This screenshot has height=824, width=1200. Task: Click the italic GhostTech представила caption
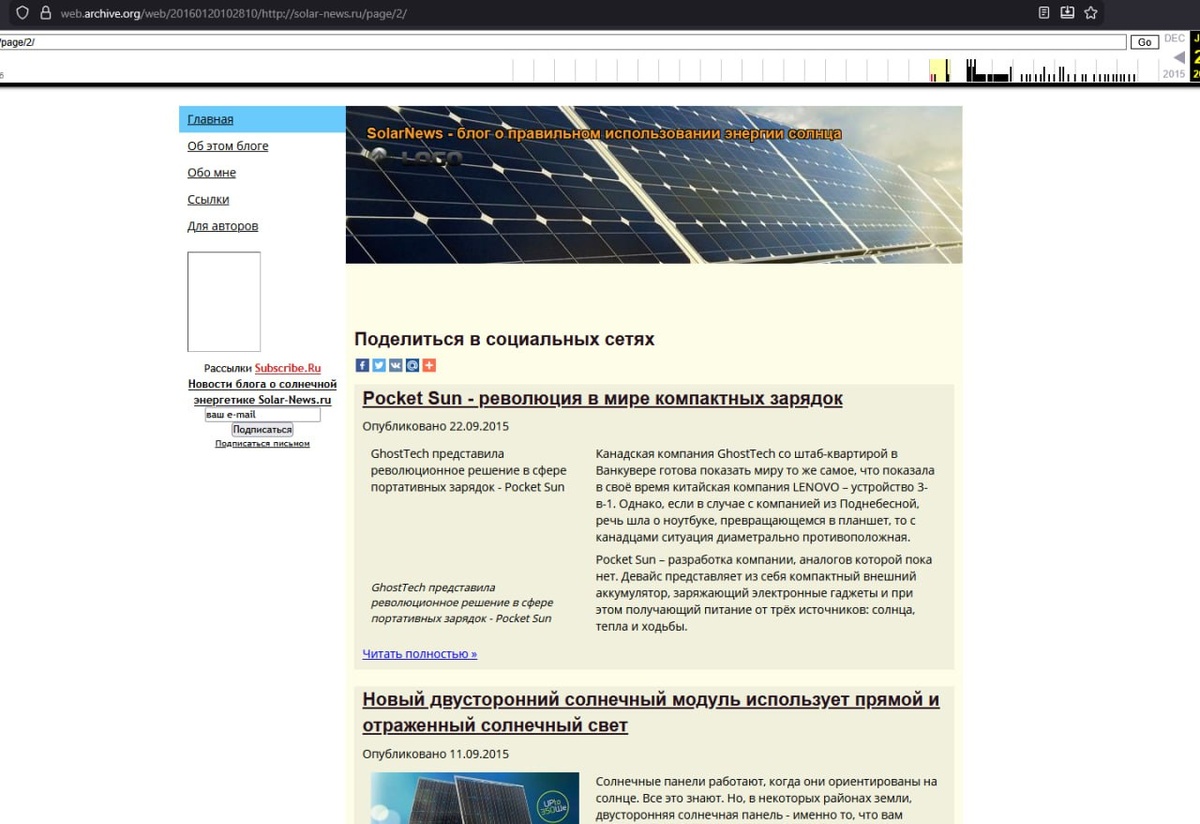click(x=462, y=603)
